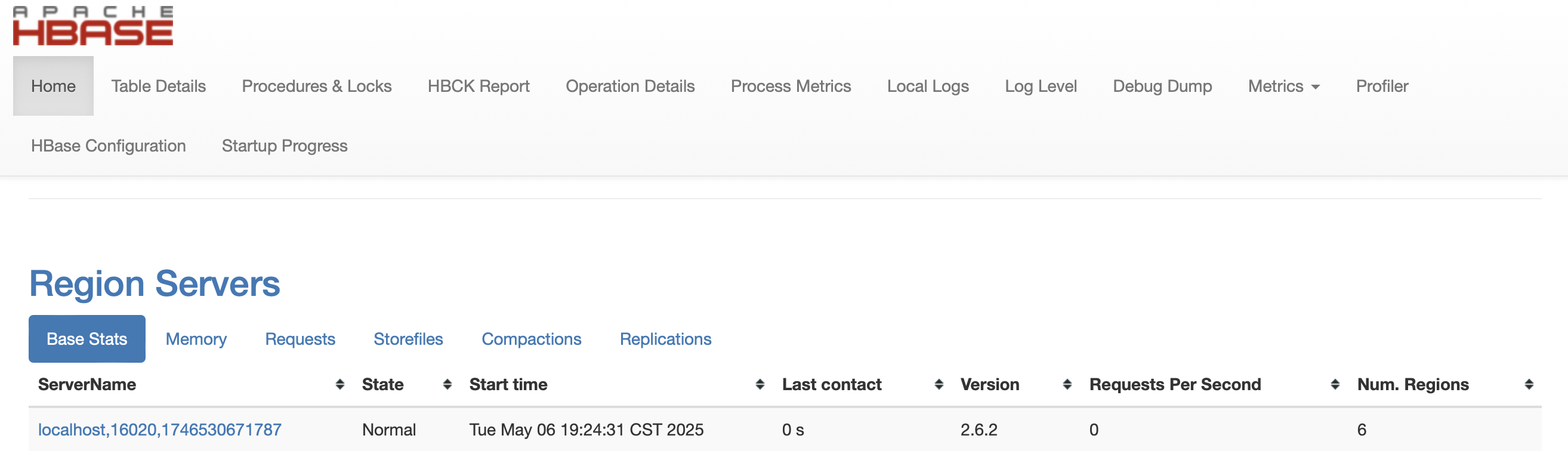This screenshot has width=1568, height=451.
Task: Click the Version column header
Action: click(x=990, y=385)
